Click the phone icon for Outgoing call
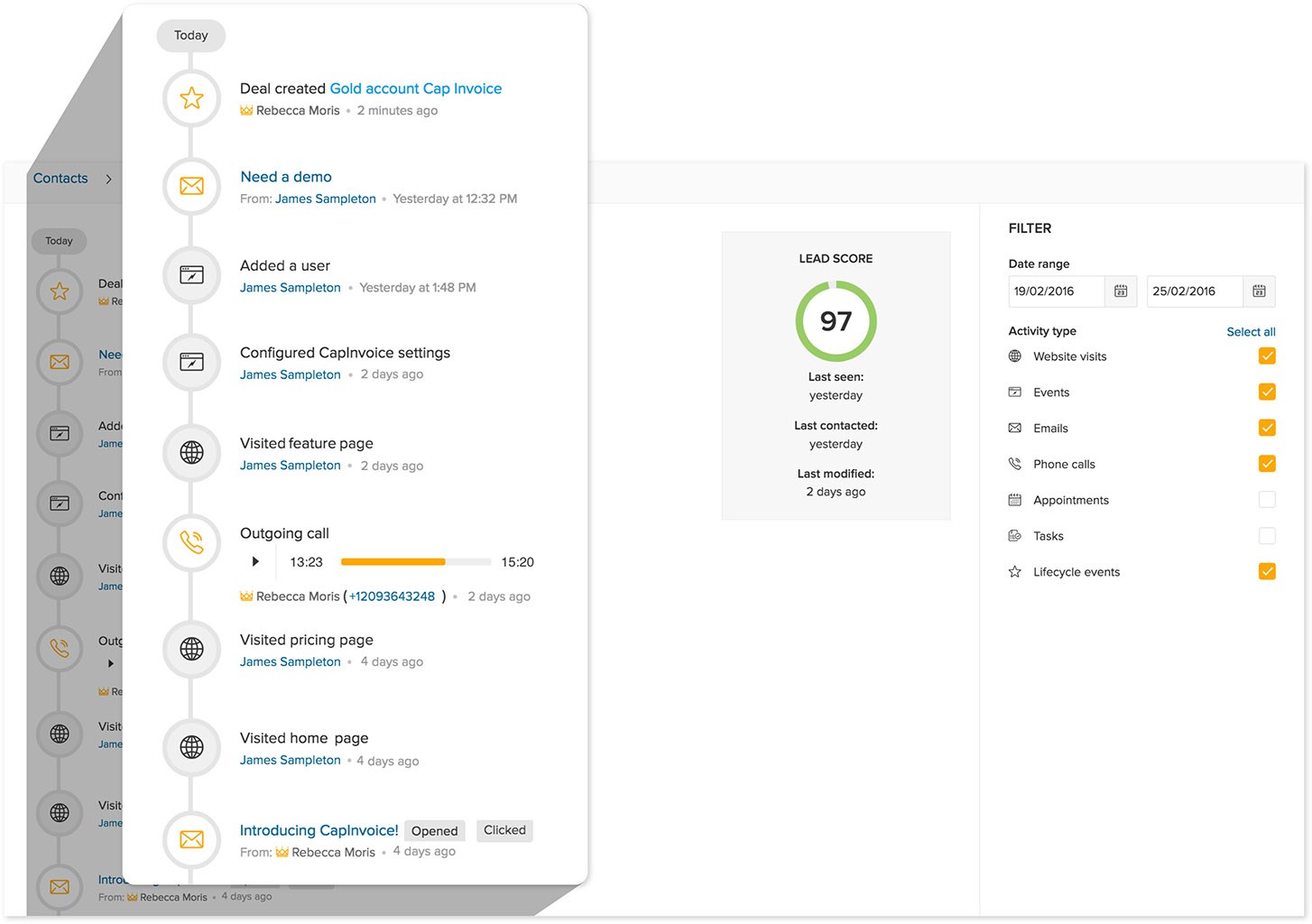Screen dimensions: 1312x924 [191, 542]
